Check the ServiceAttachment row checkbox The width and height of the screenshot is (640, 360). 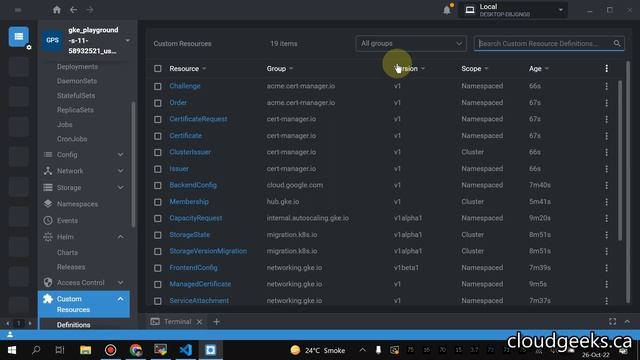point(158,301)
